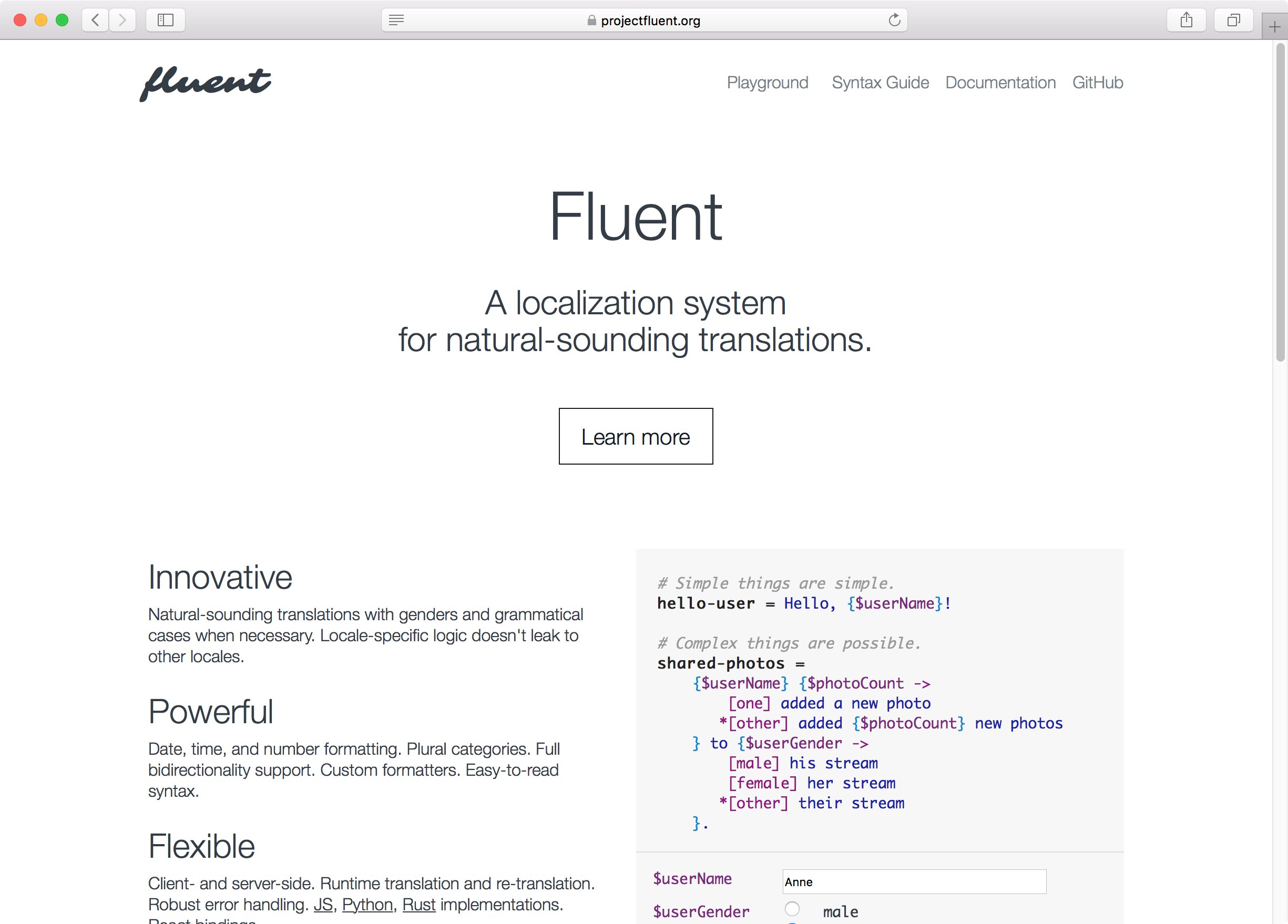Screen dimensions: 1288x924
Task: Click the '*[other] their stream' code line
Action: click(812, 803)
